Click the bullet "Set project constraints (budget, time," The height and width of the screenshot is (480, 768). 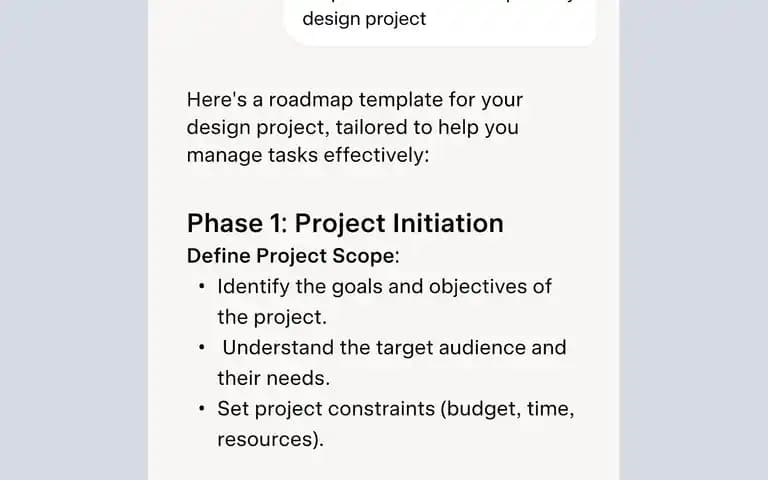[x=396, y=409]
